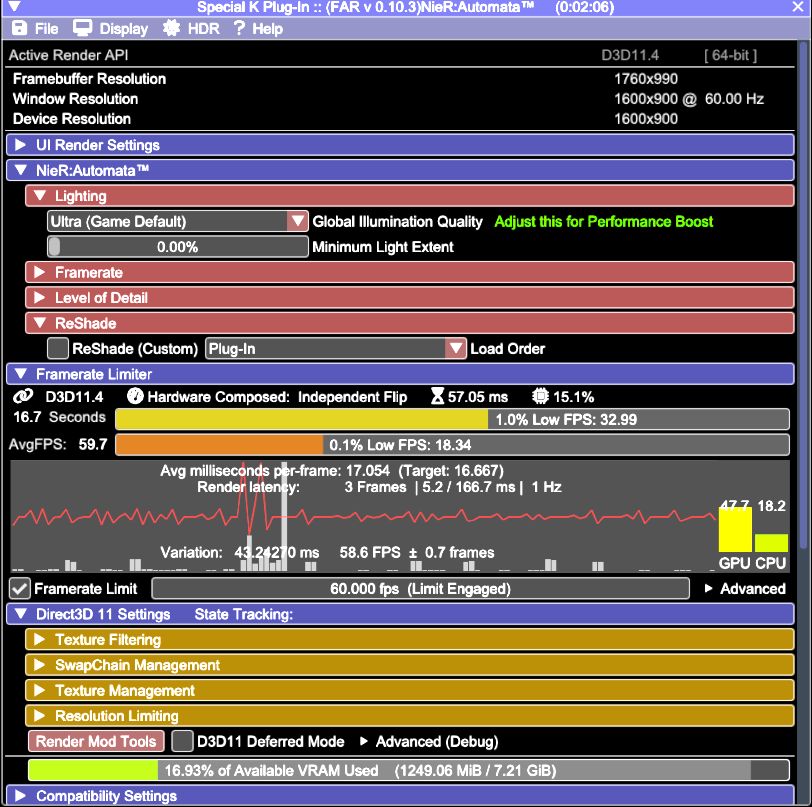Screen dimensions: 812x807
Task: Click the gauge icon beside Hardware Composed
Action: click(135, 396)
